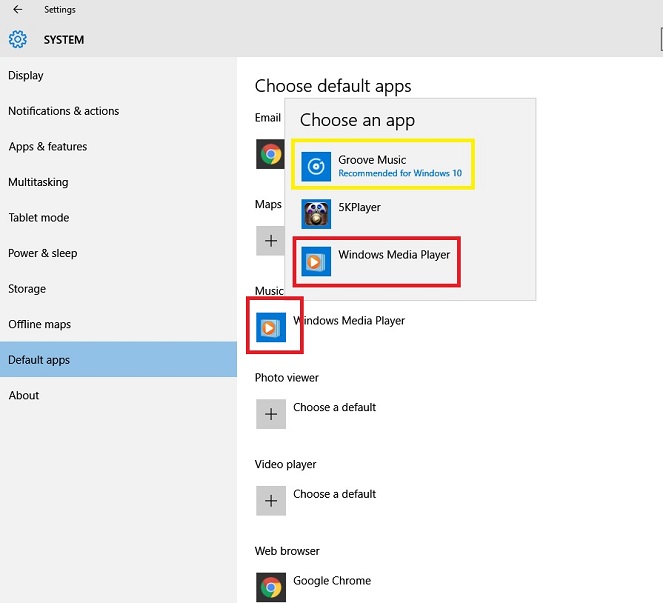
Task: Choose a default for Photo viewer
Action: 334,407
